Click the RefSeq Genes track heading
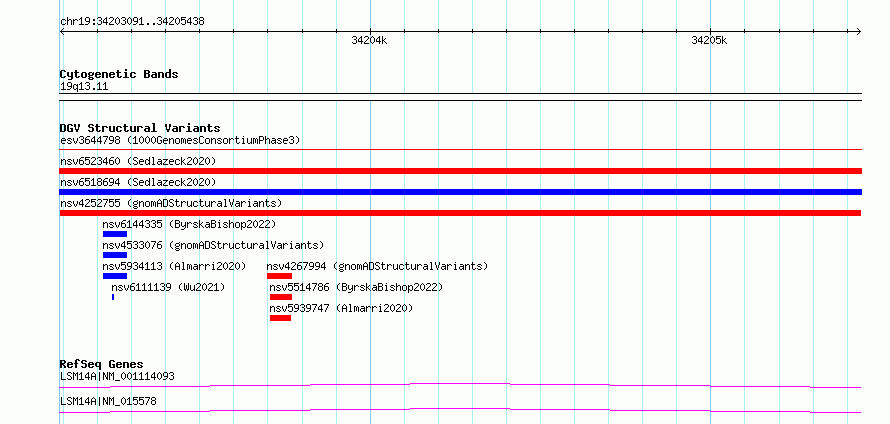Screen dimensions: 890x424 coord(102,364)
